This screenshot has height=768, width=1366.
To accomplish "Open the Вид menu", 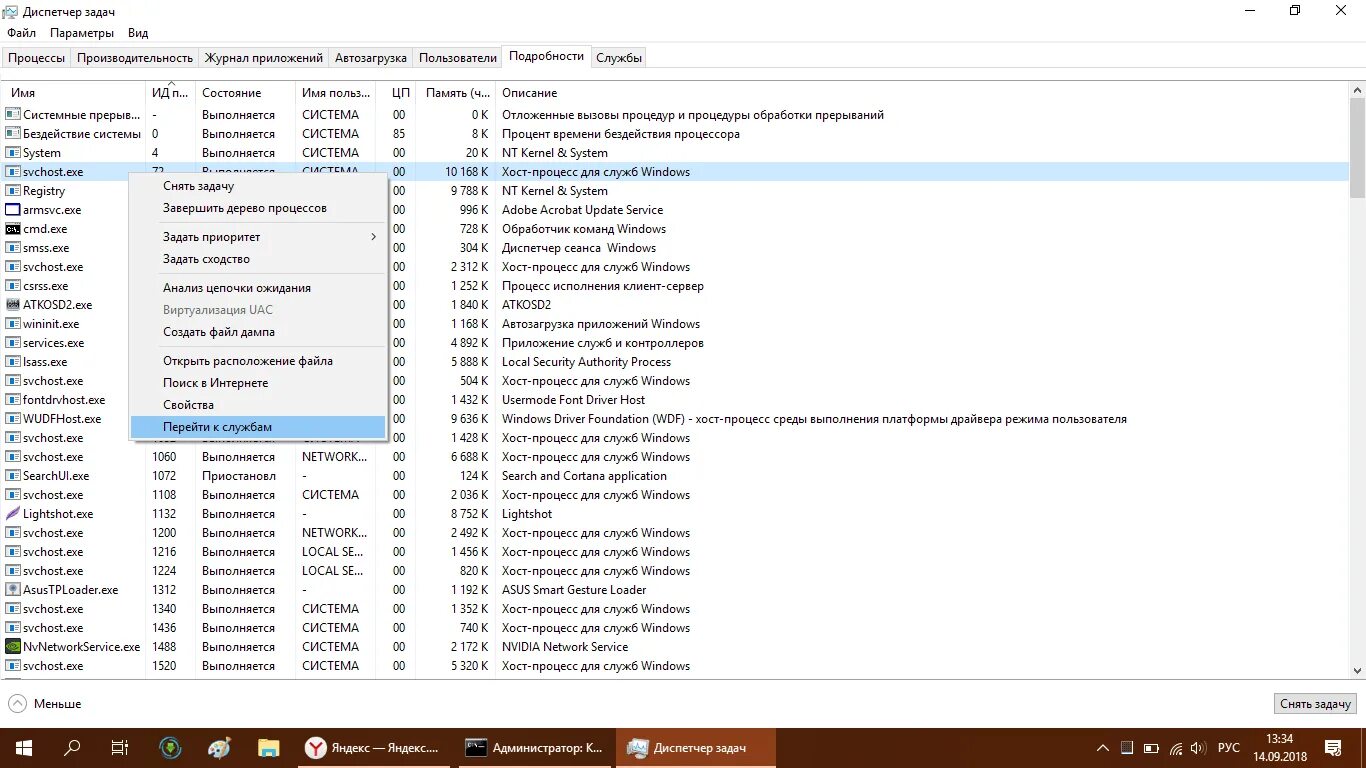I will (138, 33).
